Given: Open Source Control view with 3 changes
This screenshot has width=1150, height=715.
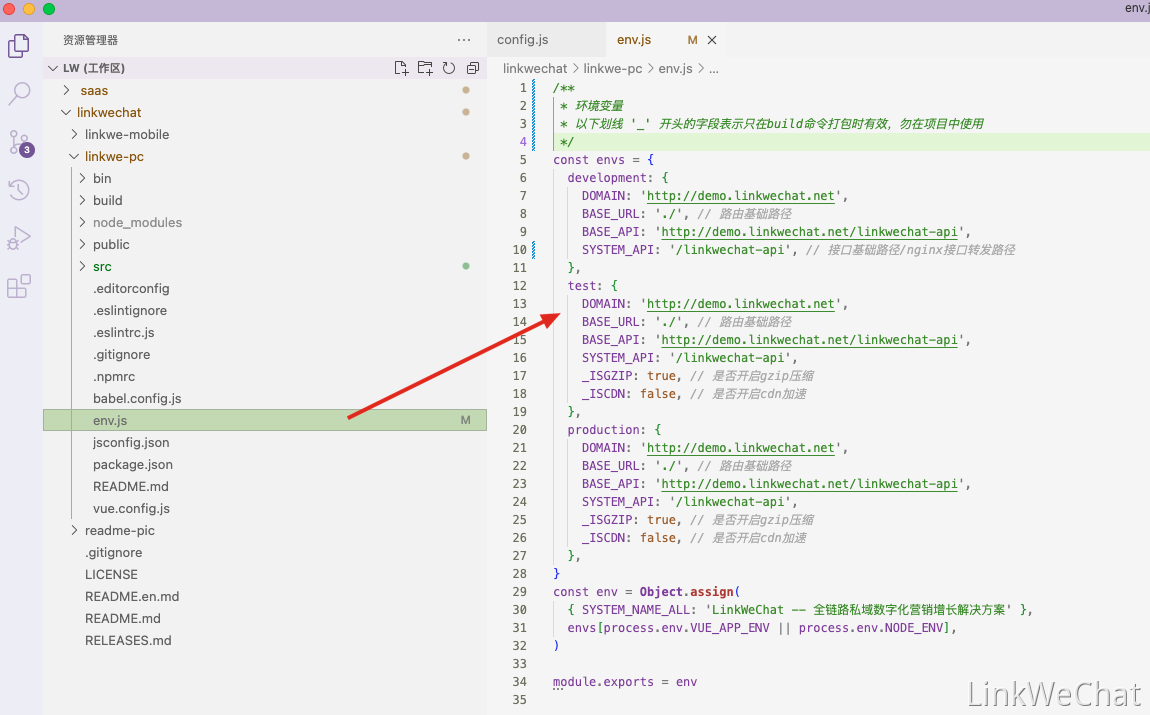Looking at the screenshot, I should coord(19,142).
